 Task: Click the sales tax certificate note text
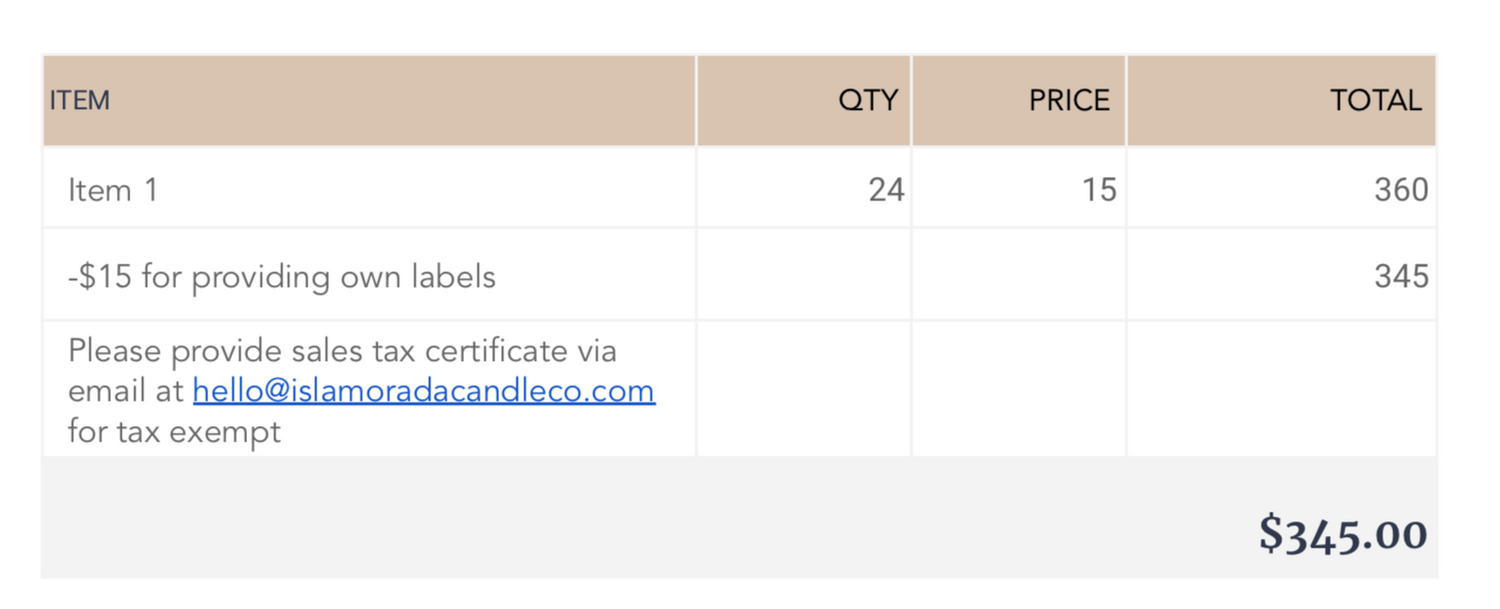[361, 391]
